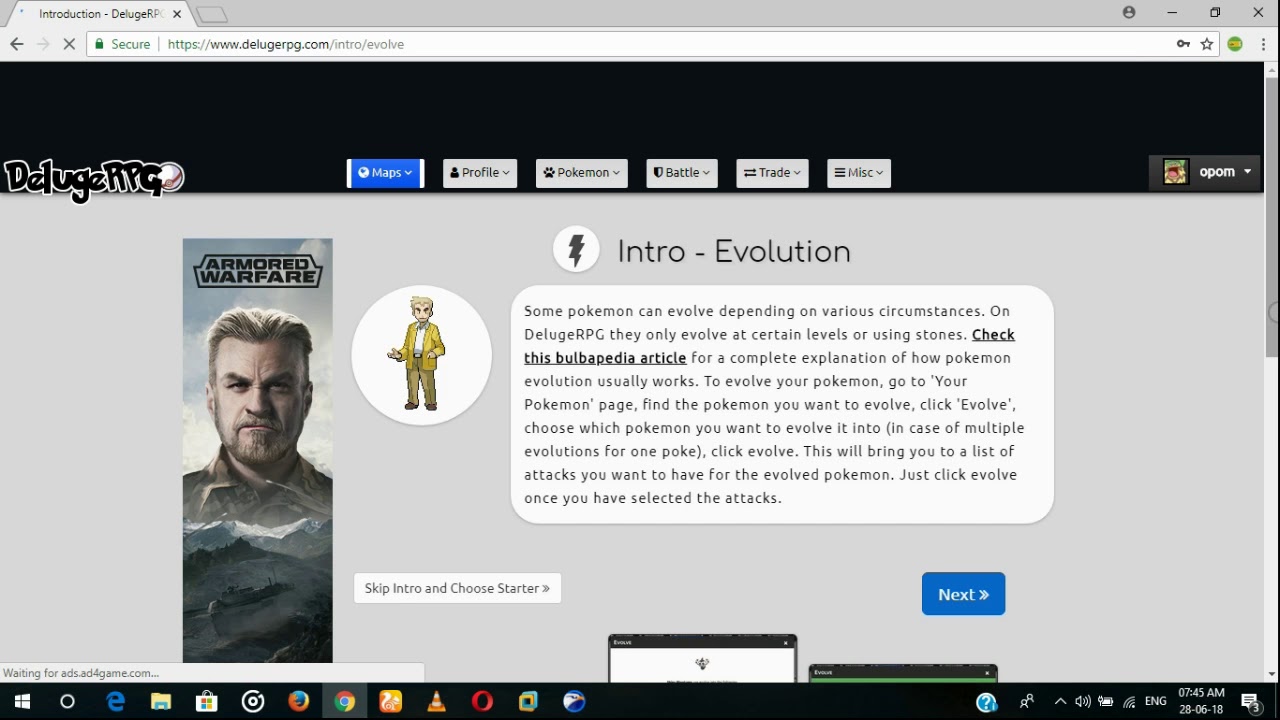
Task: Click the Secure padlock site info
Action: 122,44
